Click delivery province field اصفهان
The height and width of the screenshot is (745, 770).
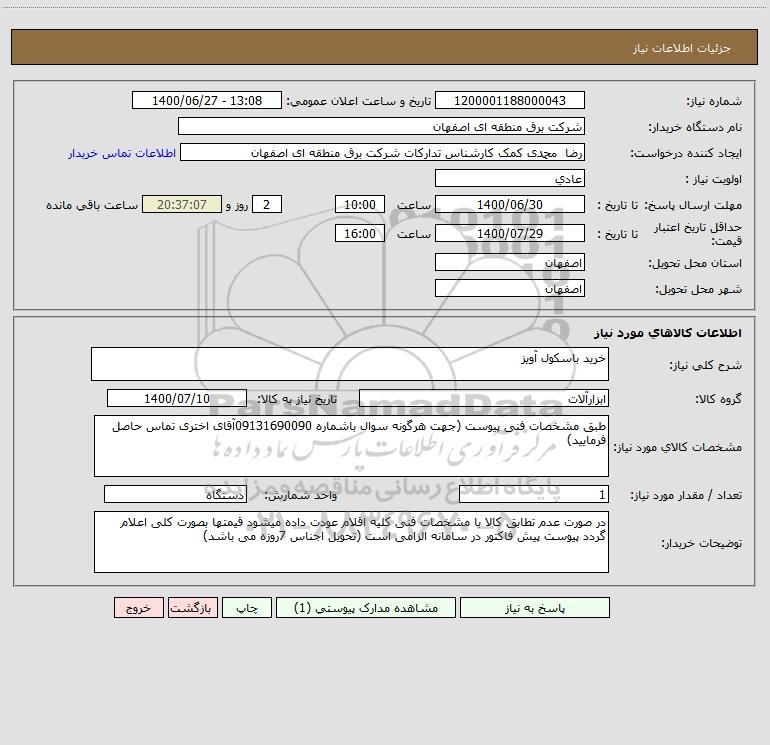tap(510, 262)
